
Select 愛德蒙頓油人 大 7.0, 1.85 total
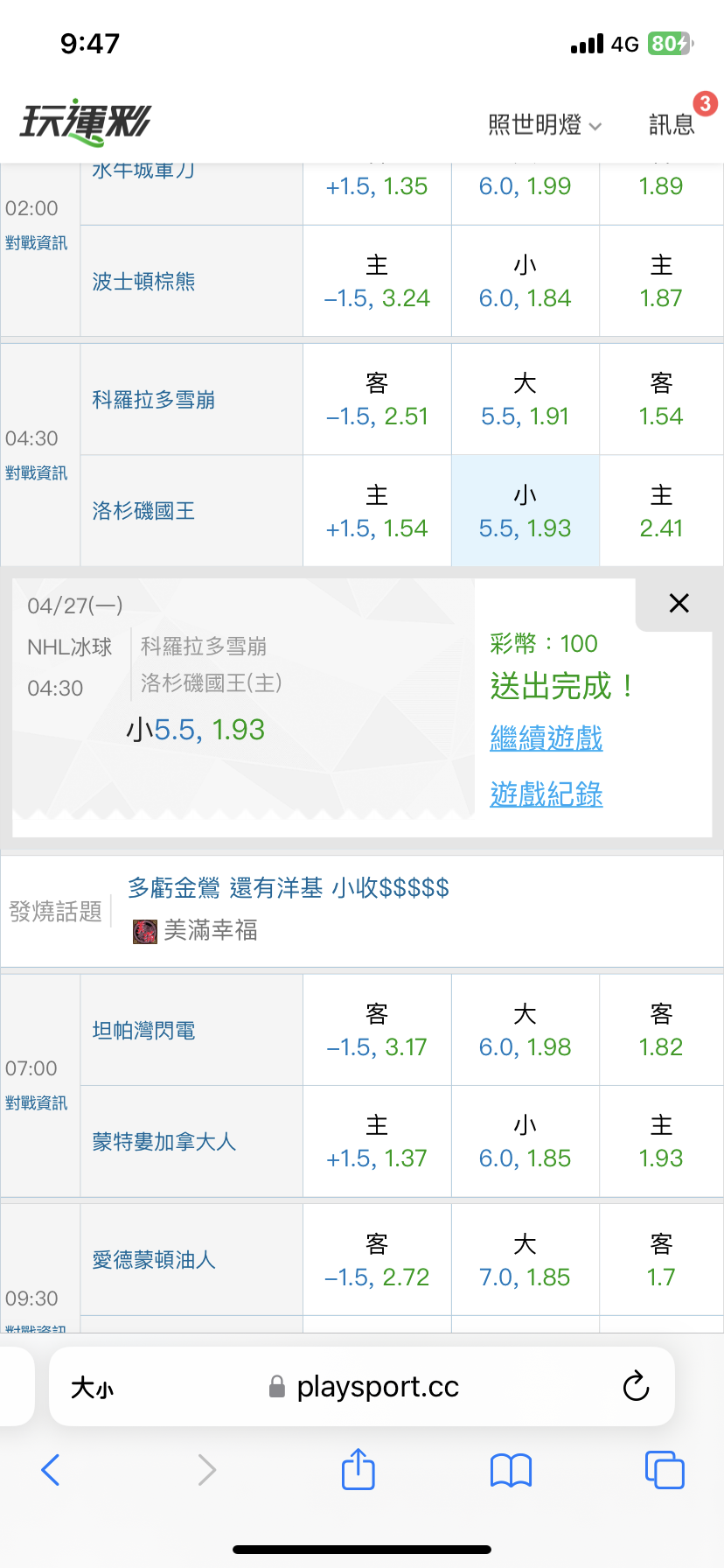coord(525,1260)
